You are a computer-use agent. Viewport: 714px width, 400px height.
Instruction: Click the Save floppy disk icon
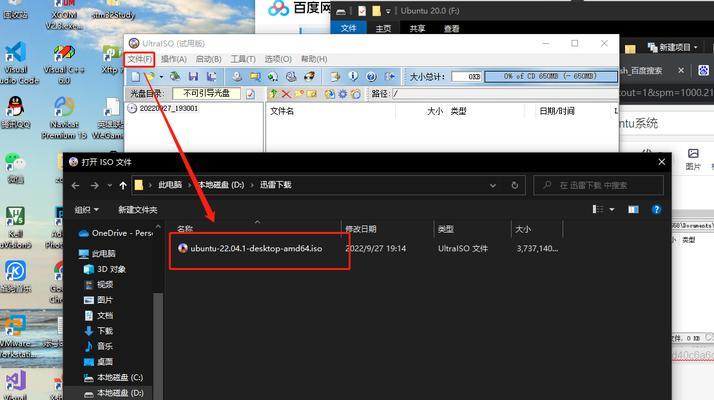pos(193,77)
